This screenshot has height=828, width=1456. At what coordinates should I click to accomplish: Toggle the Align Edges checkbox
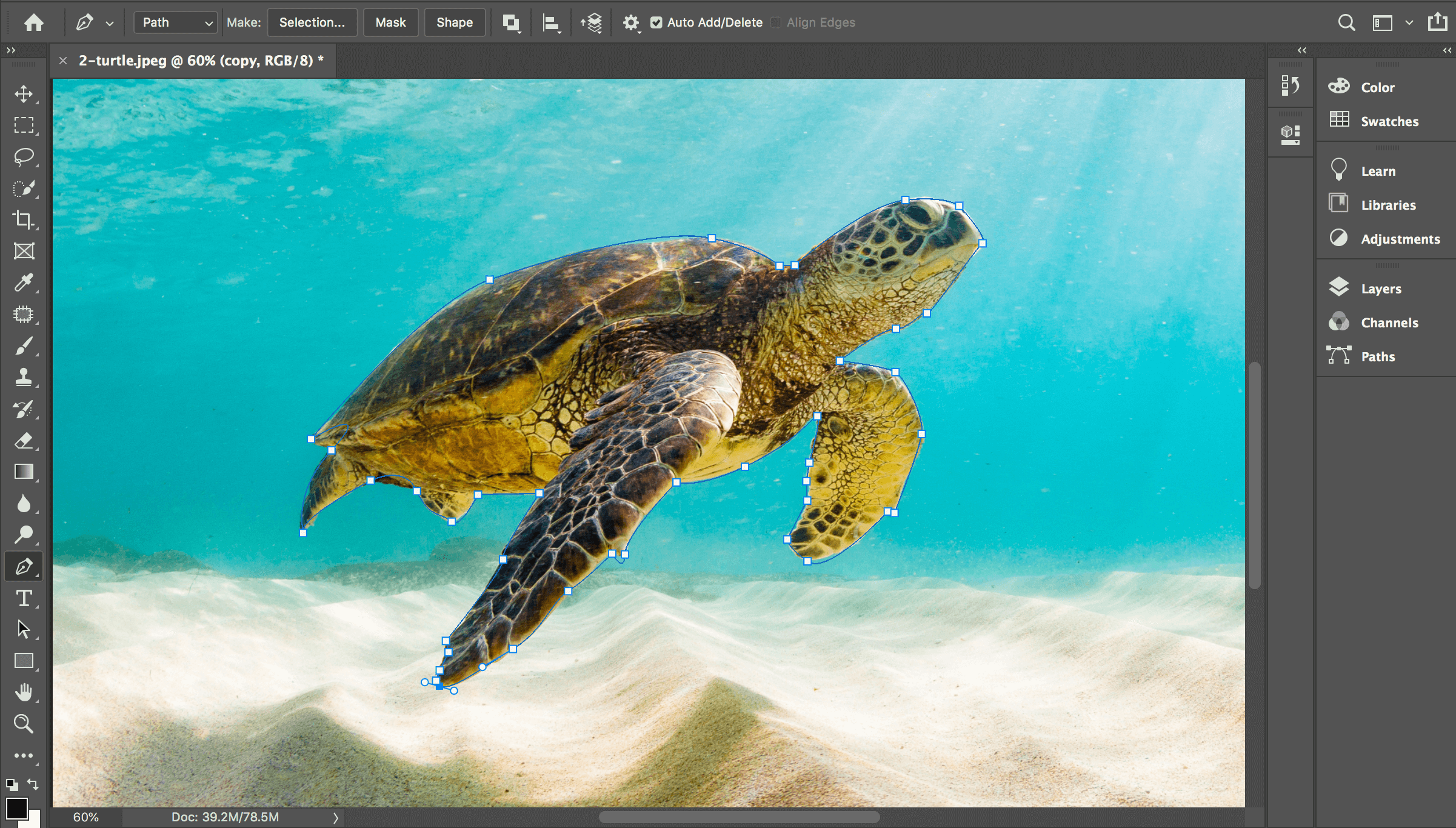pos(776,22)
